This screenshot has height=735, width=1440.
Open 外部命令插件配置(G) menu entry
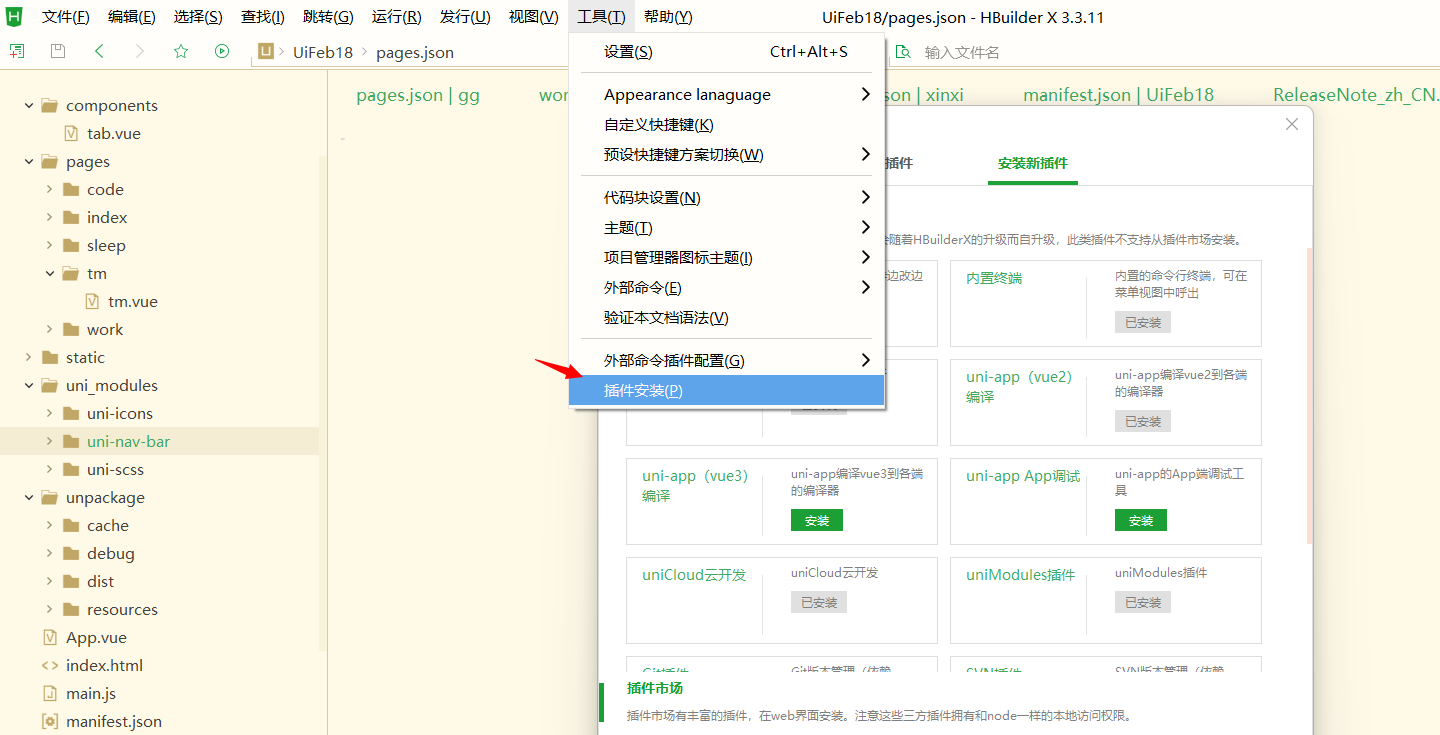pos(726,360)
